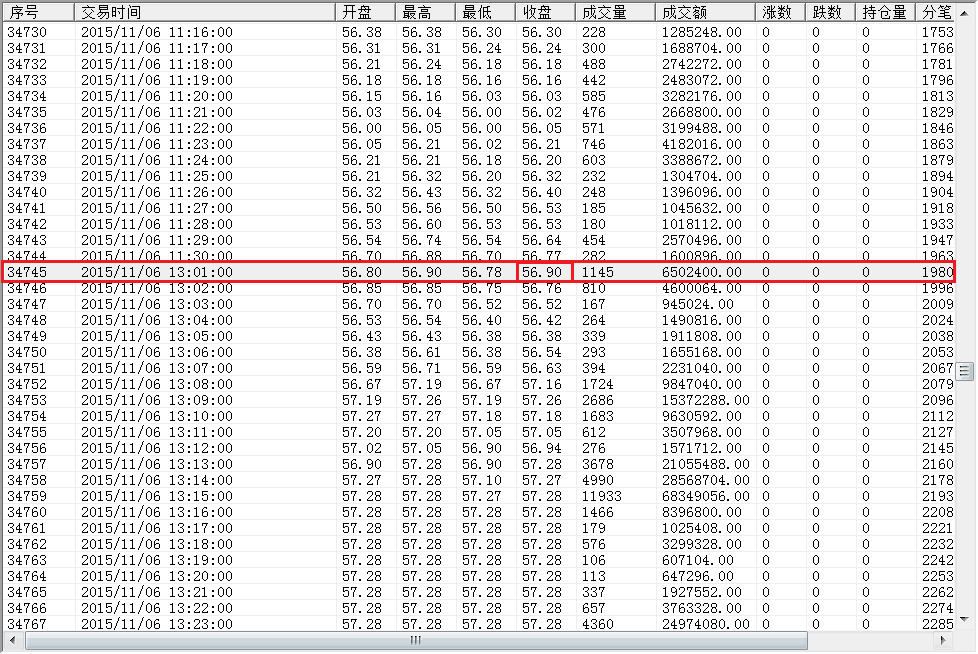The image size is (978, 654).
Task: Click the horizontal scrollbar thumb
Action: click(416, 640)
